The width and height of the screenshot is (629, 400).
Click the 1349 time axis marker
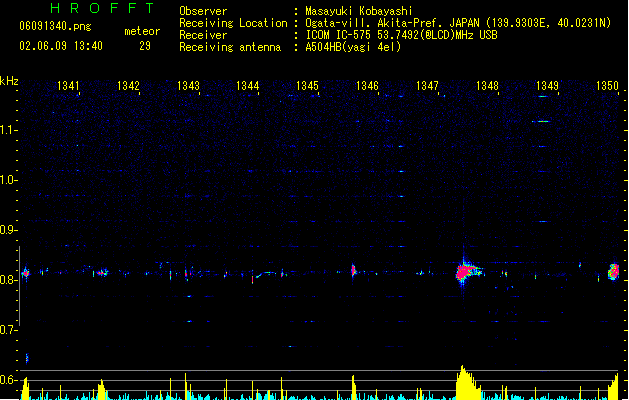(x=547, y=85)
